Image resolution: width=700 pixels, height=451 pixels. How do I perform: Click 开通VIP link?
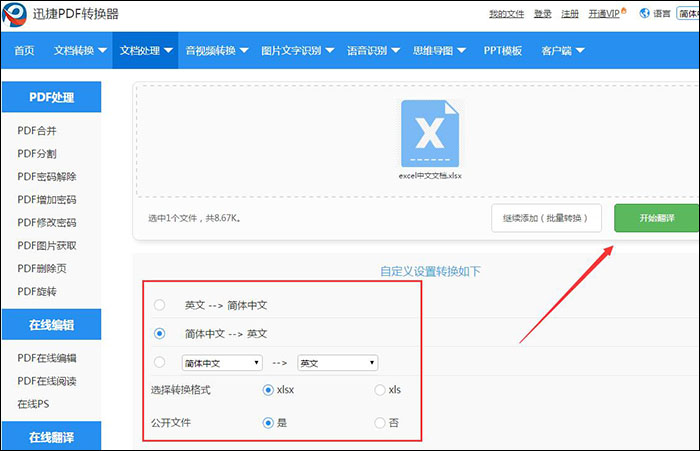click(x=604, y=14)
